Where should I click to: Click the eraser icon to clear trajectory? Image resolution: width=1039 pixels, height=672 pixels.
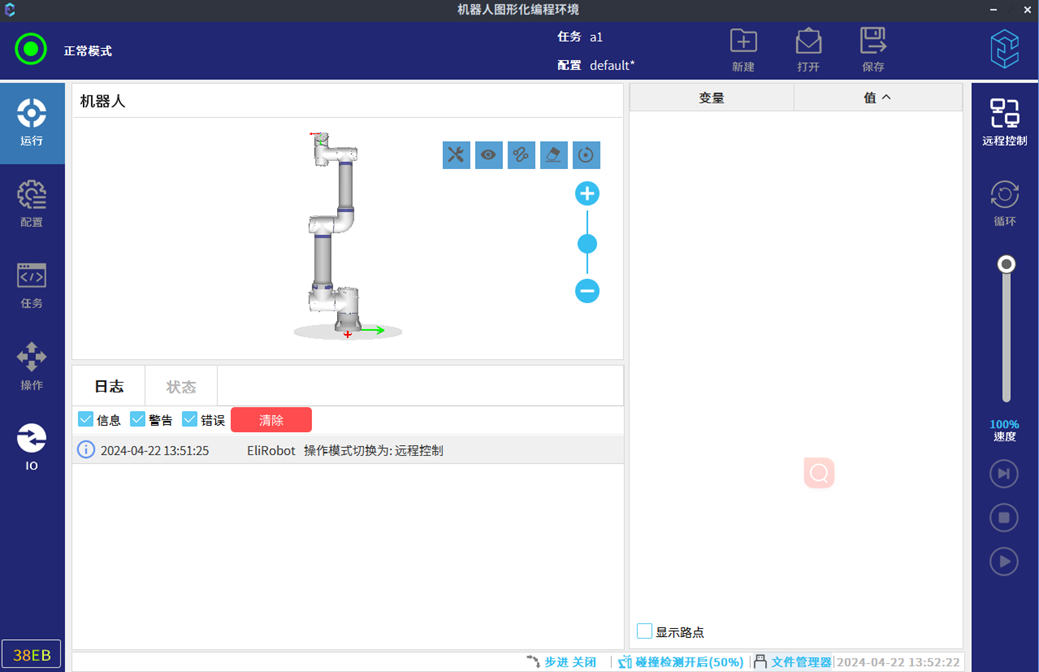(553, 155)
